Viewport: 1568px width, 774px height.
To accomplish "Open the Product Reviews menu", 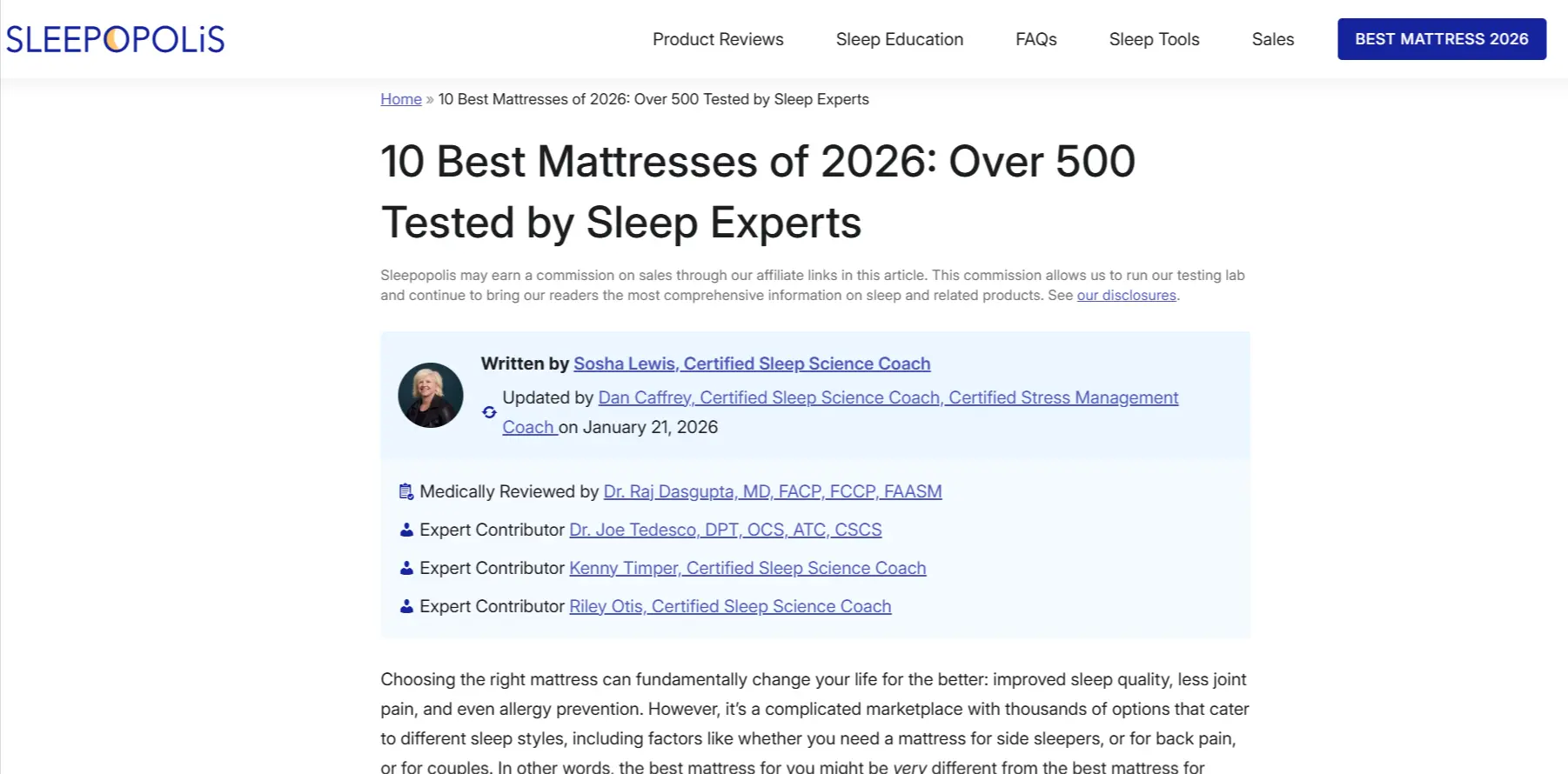I will [718, 39].
